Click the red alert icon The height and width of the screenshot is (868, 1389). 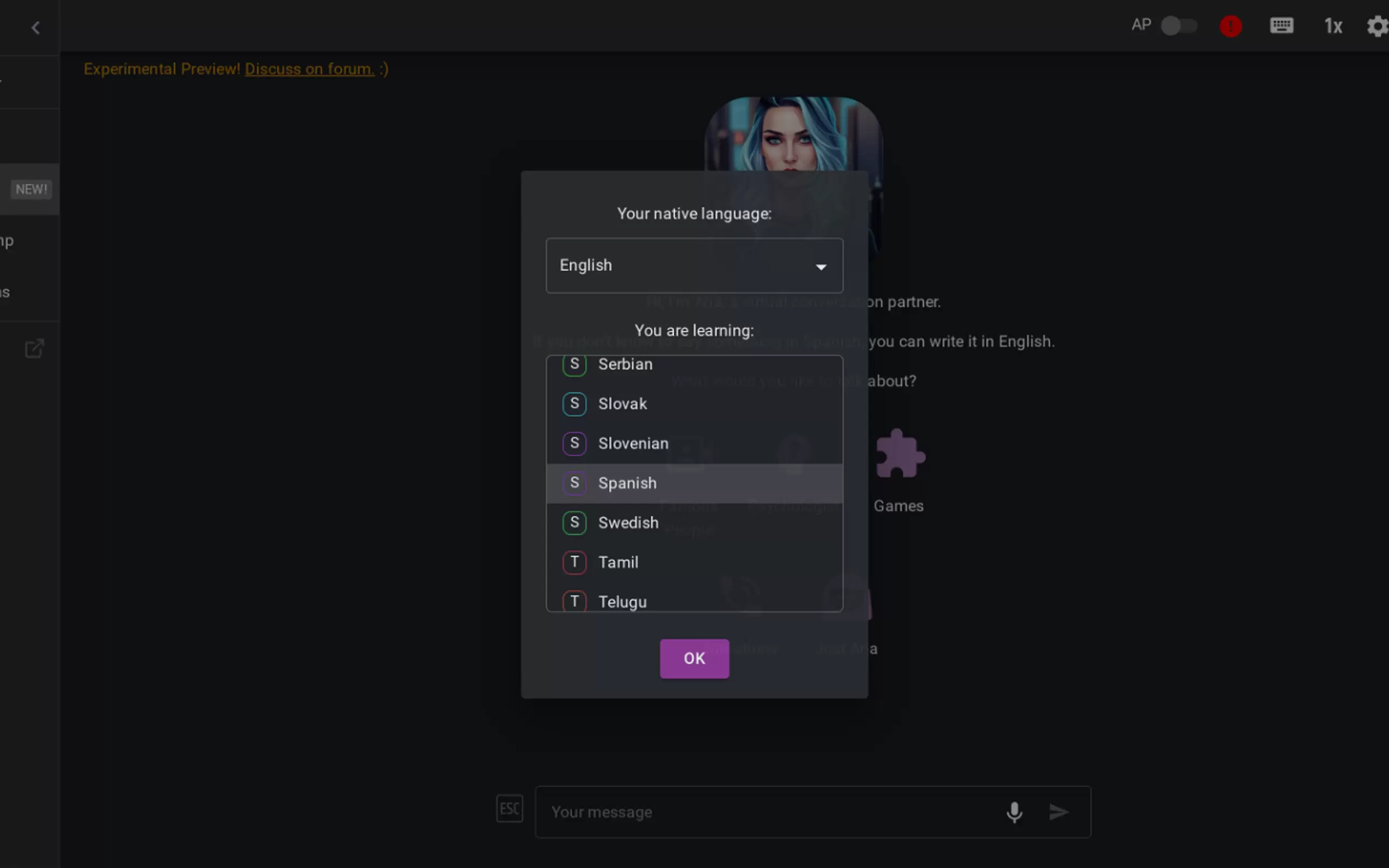[x=1230, y=26]
